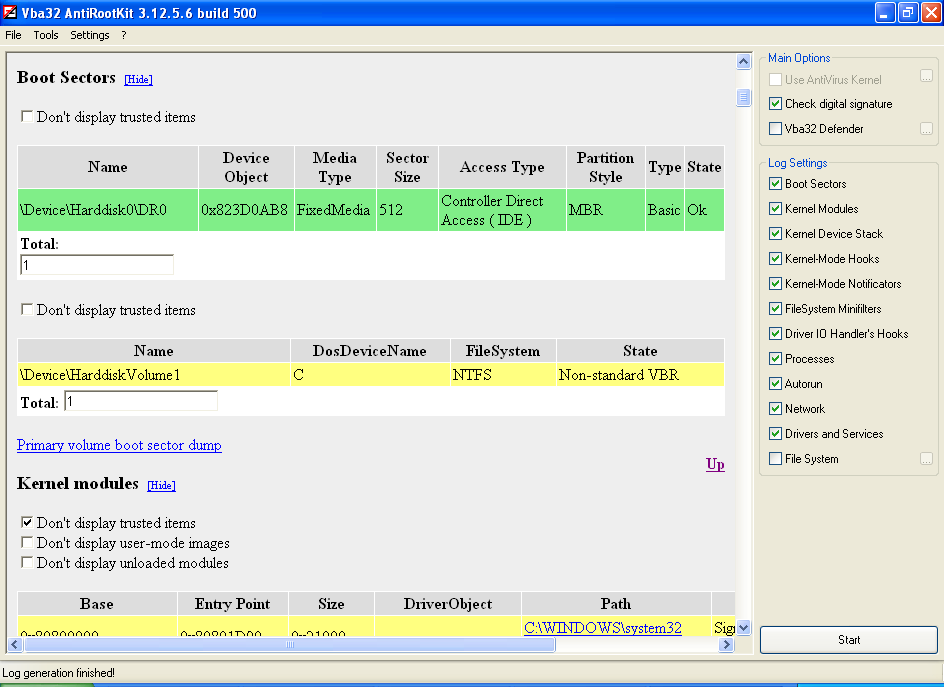Viewport: 944px width, 687px height.
Task: Click ellipsis button next to Vba32 Defender
Action: tap(927, 129)
